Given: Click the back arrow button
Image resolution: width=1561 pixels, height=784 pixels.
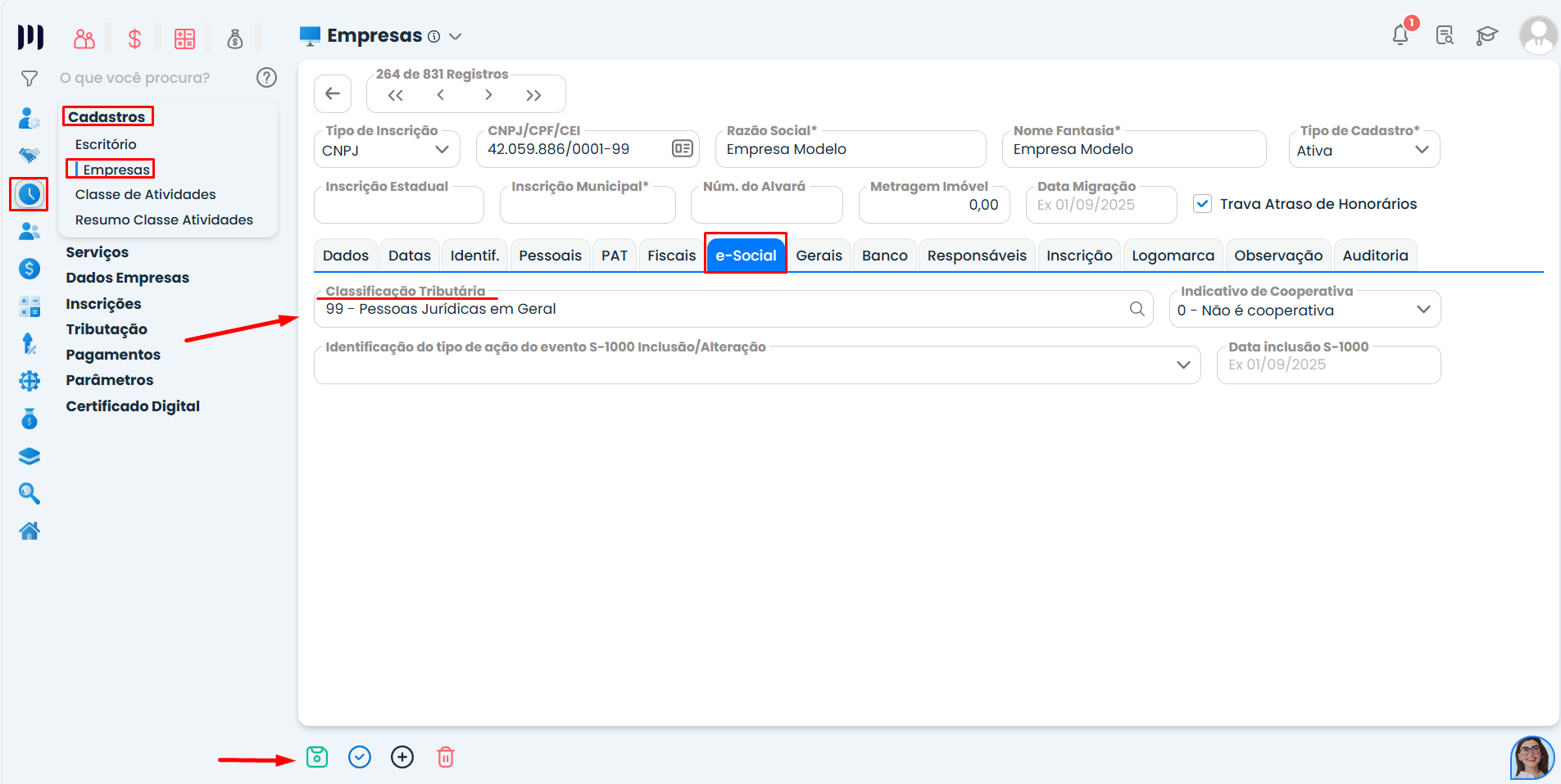Looking at the screenshot, I should point(333,93).
